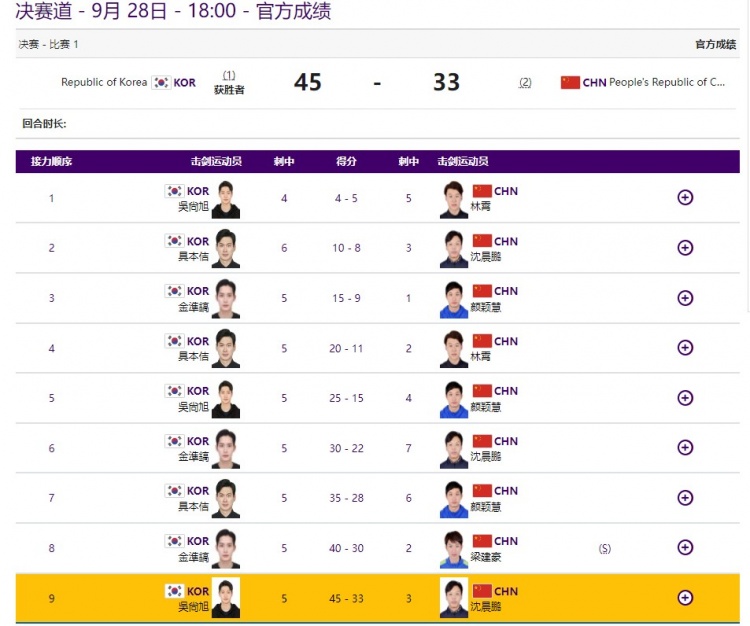The image size is (750, 626).
Task: Expand highlighted leg 9 details plus icon
Action: pyautogui.click(x=685, y=598)
